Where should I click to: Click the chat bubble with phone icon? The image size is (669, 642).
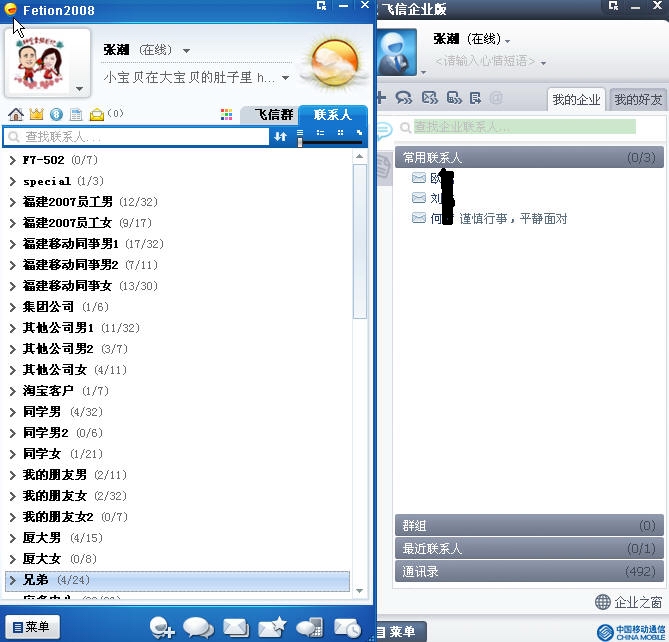pyautogui.click(x=310, y=627)
